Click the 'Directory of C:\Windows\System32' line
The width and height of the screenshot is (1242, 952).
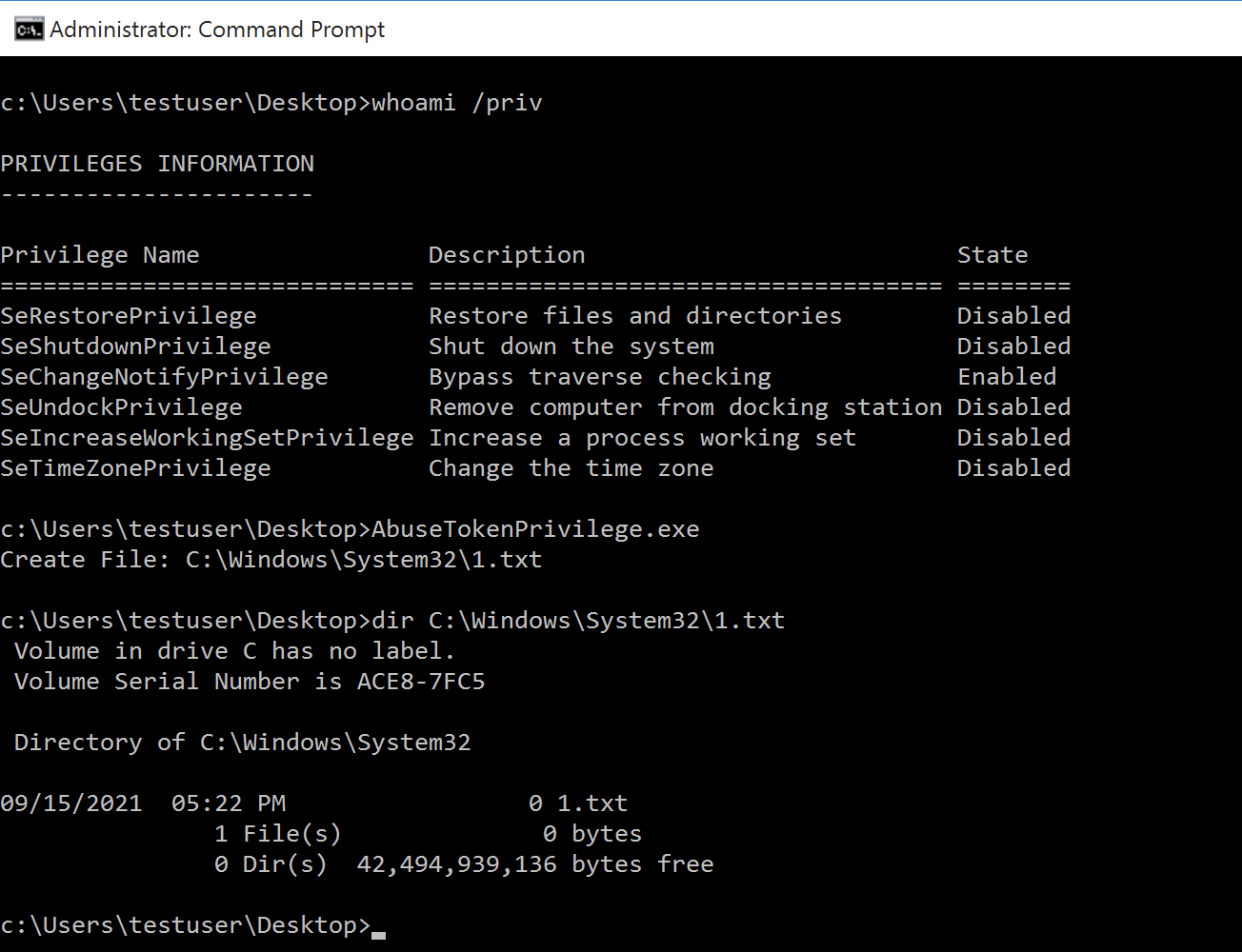[243, 743]
